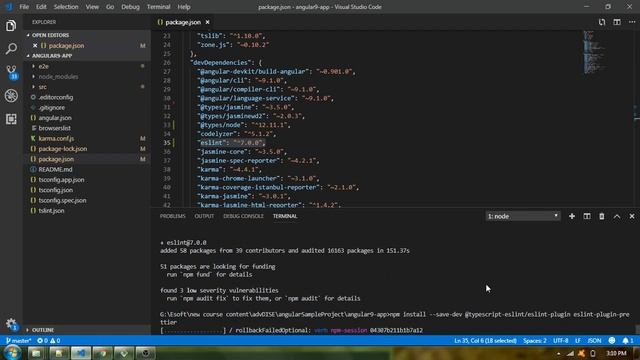This screenshot has height=360, width=640.
Task: Click the VS Code taskbar icon
Action: coord(80,353)
